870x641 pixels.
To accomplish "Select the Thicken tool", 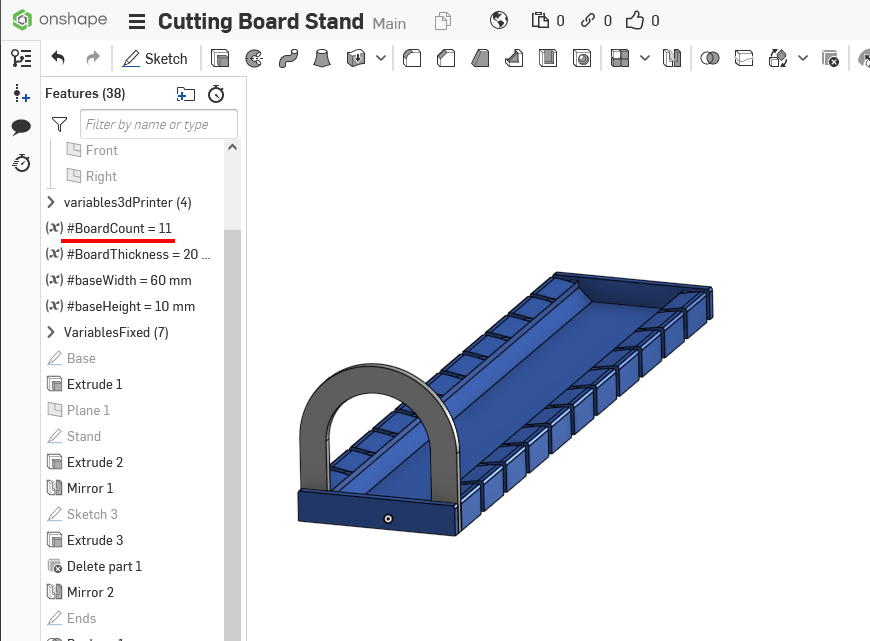I will [356, 58].
